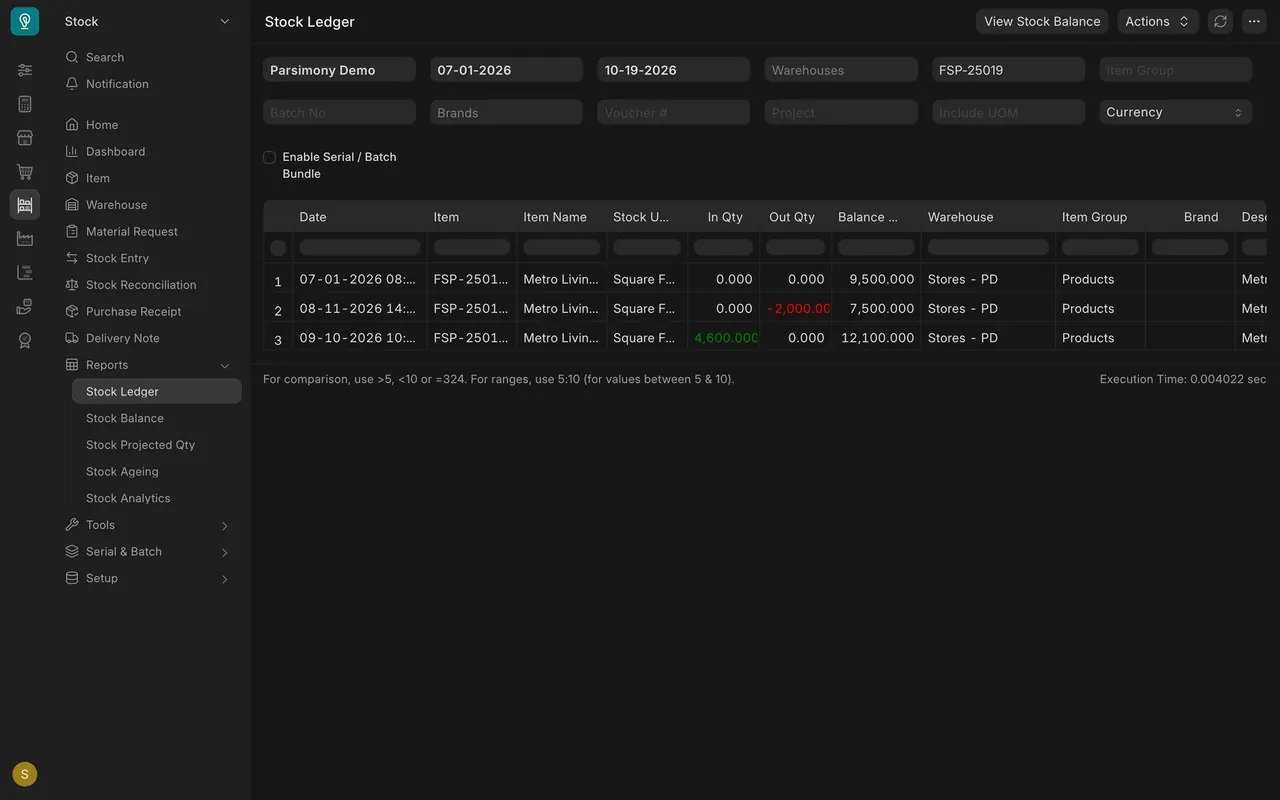Open the Buying cart icon in left rail
The width and height of the screenshot is (1280, 800).
(x=25, y=172)
